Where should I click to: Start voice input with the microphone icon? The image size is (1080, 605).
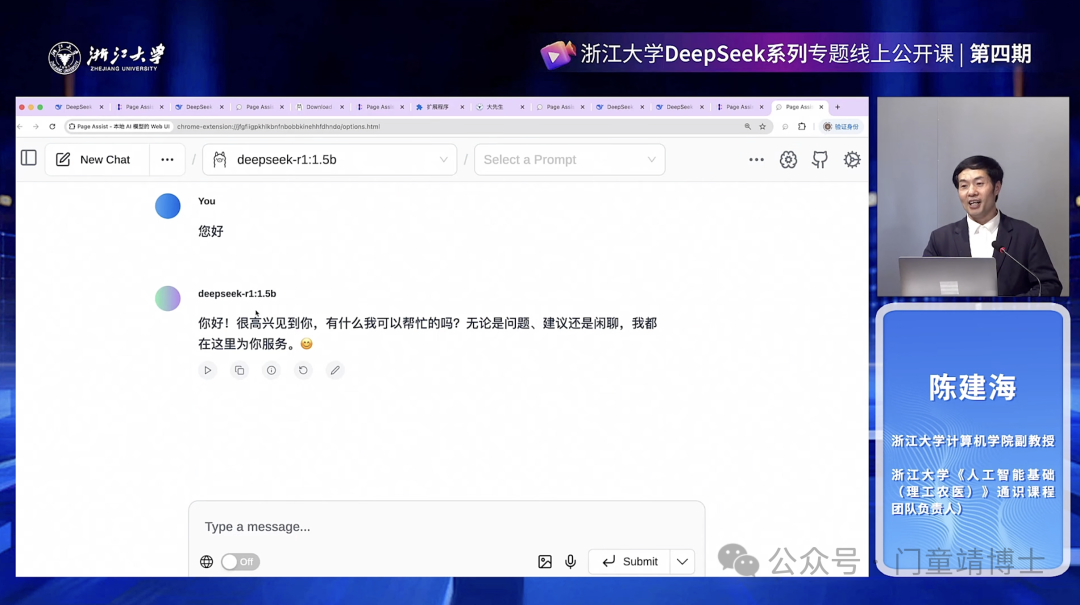pyautogui.click(x=570, y=562)
